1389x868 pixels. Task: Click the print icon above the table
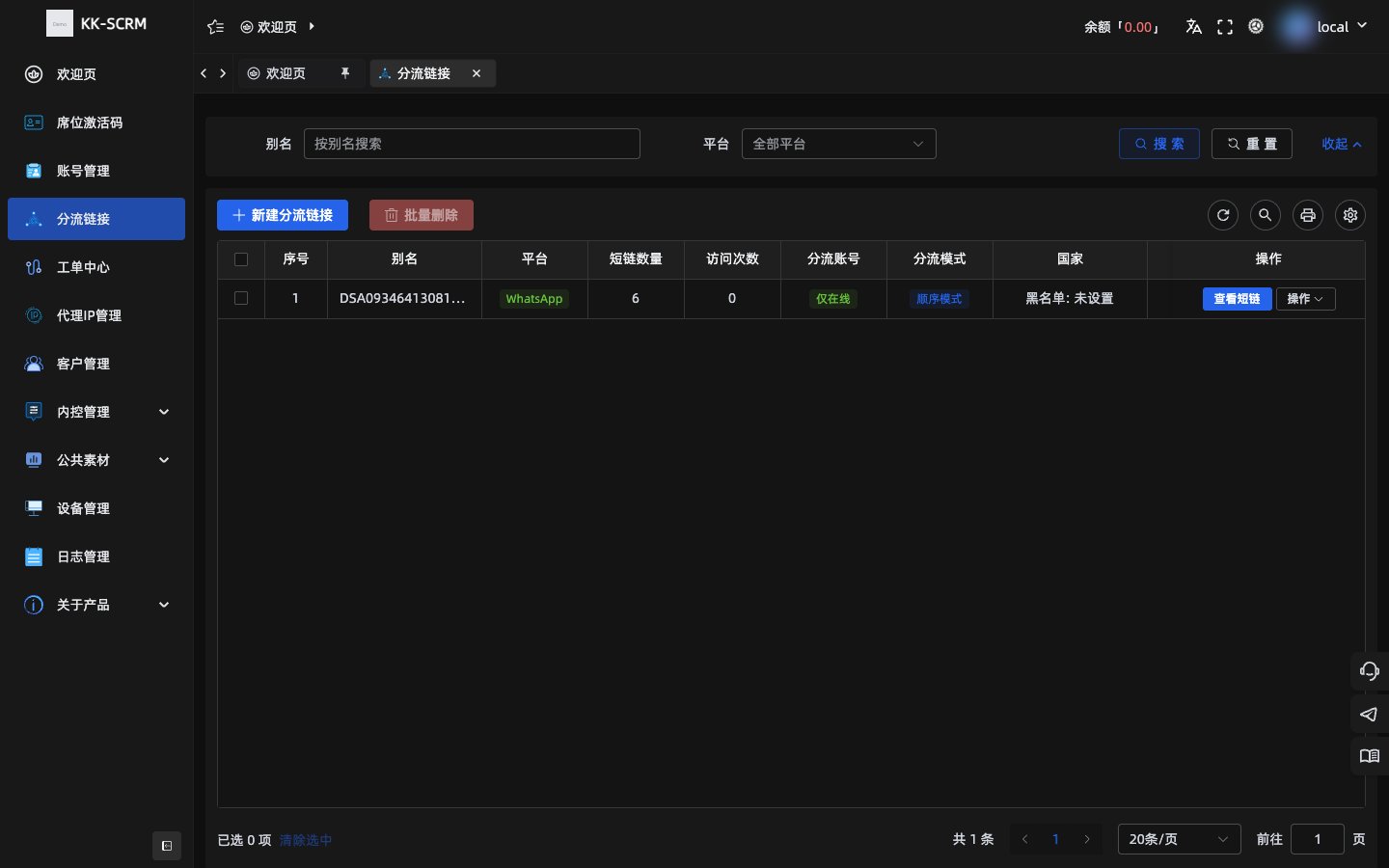(1308, 215)
